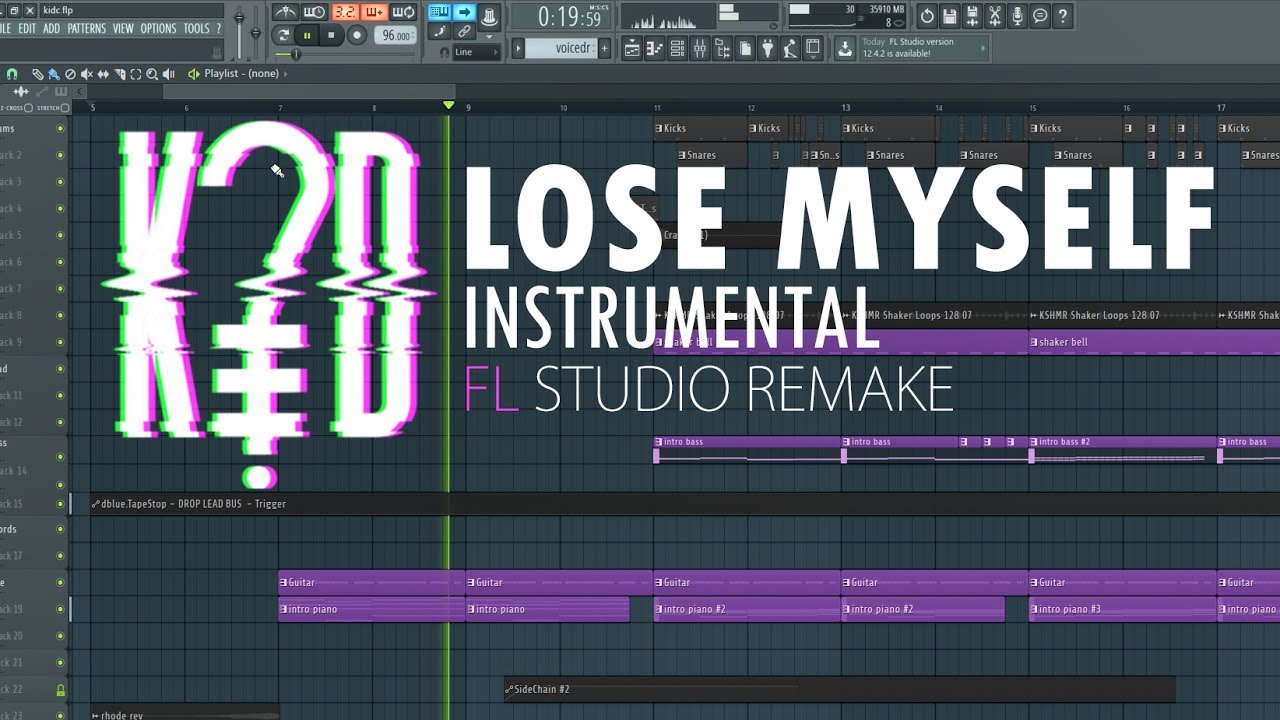The image size is (1280, 720).
Task: Open the plugin picker plug icon
Action: (x=767, y=48)
